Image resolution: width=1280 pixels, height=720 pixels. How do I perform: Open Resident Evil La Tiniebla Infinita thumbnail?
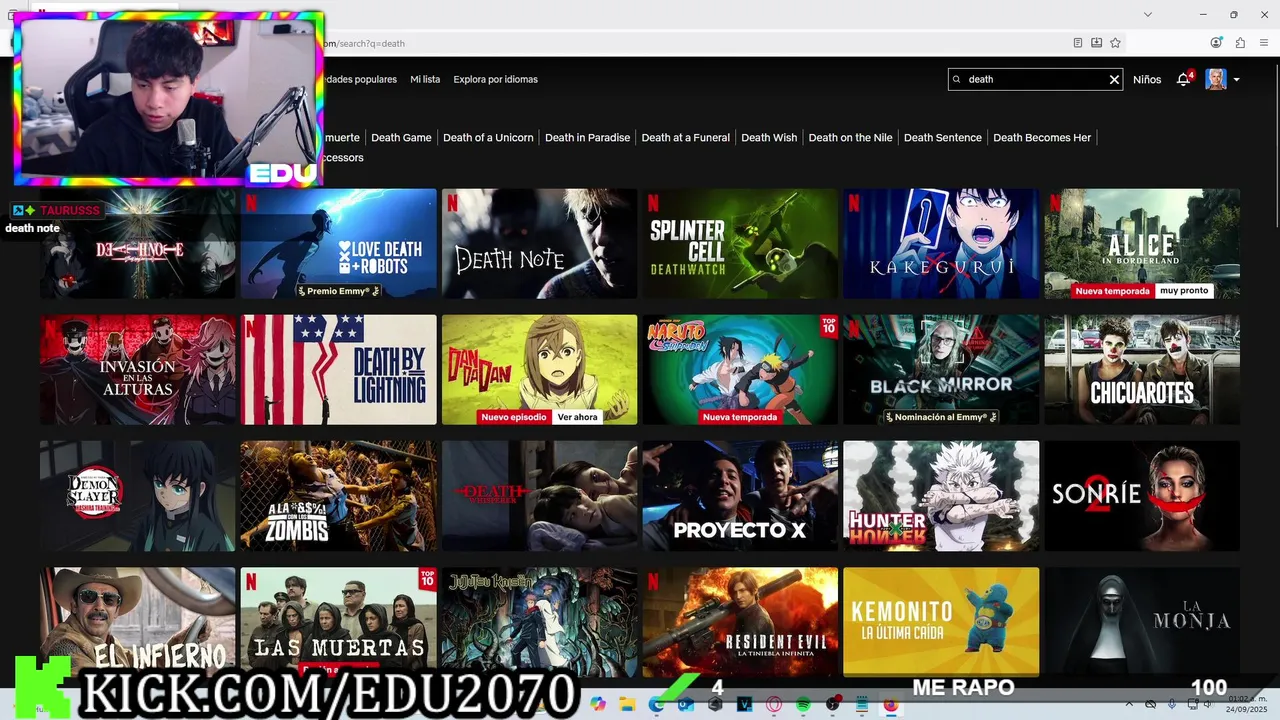(x=740, y=622)
